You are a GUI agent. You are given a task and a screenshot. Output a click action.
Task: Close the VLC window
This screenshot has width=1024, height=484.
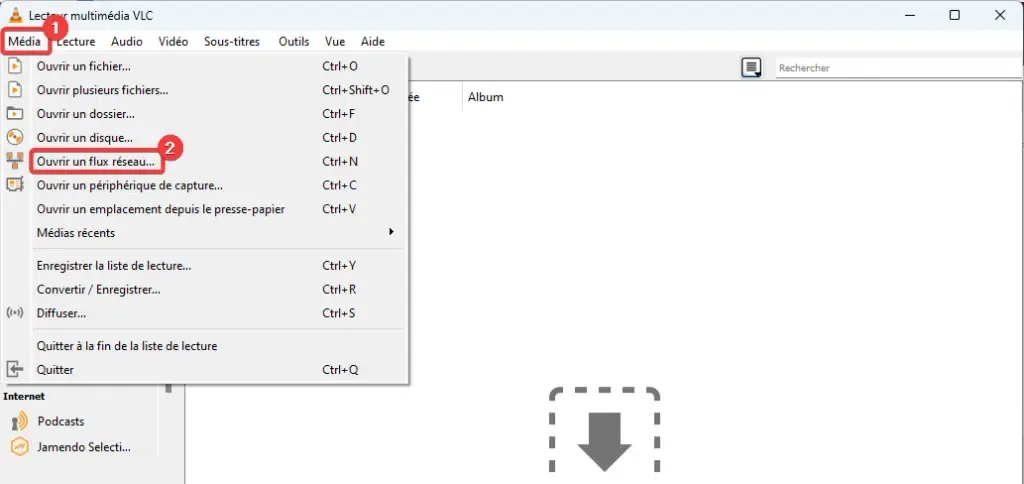[x=1000, y=15]
